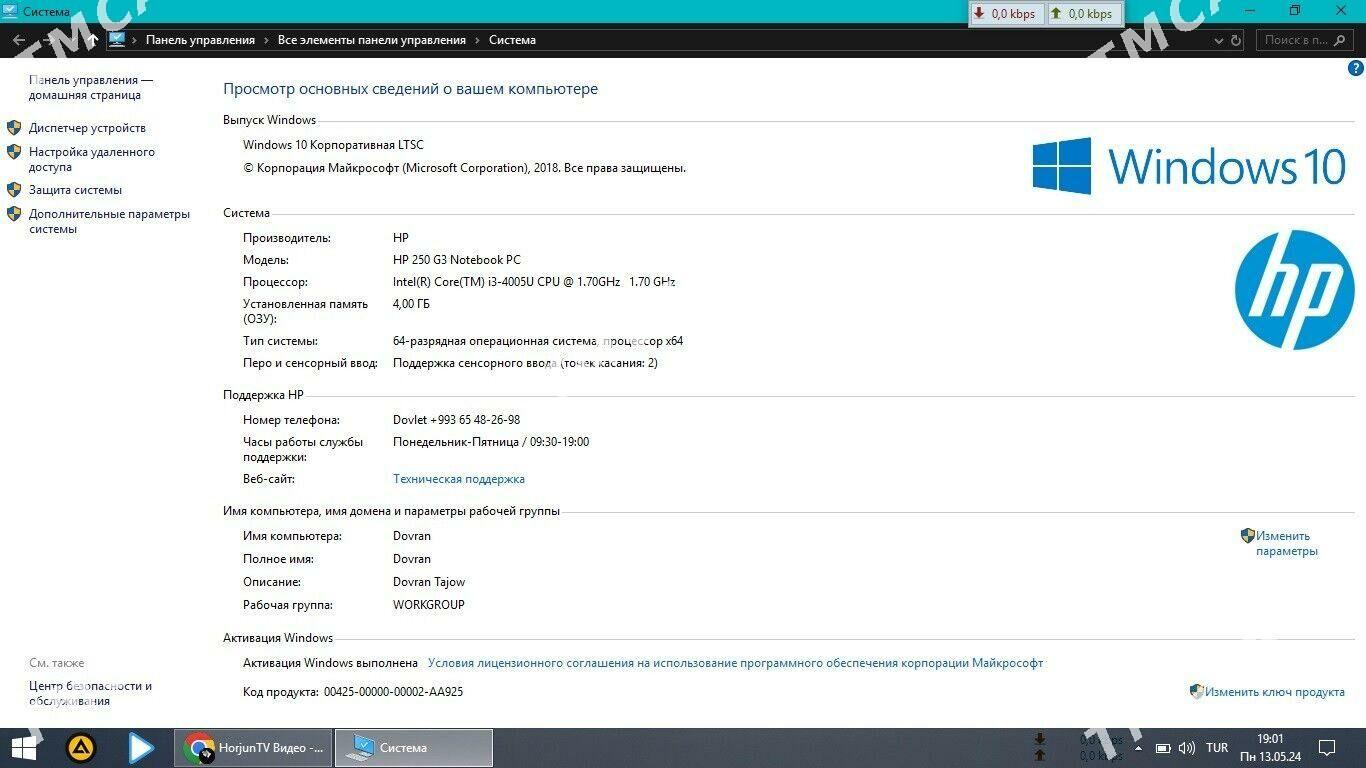Open Центр безопасности и обслуживания
The image size is (1366, 768).
[x=90, y=694]
